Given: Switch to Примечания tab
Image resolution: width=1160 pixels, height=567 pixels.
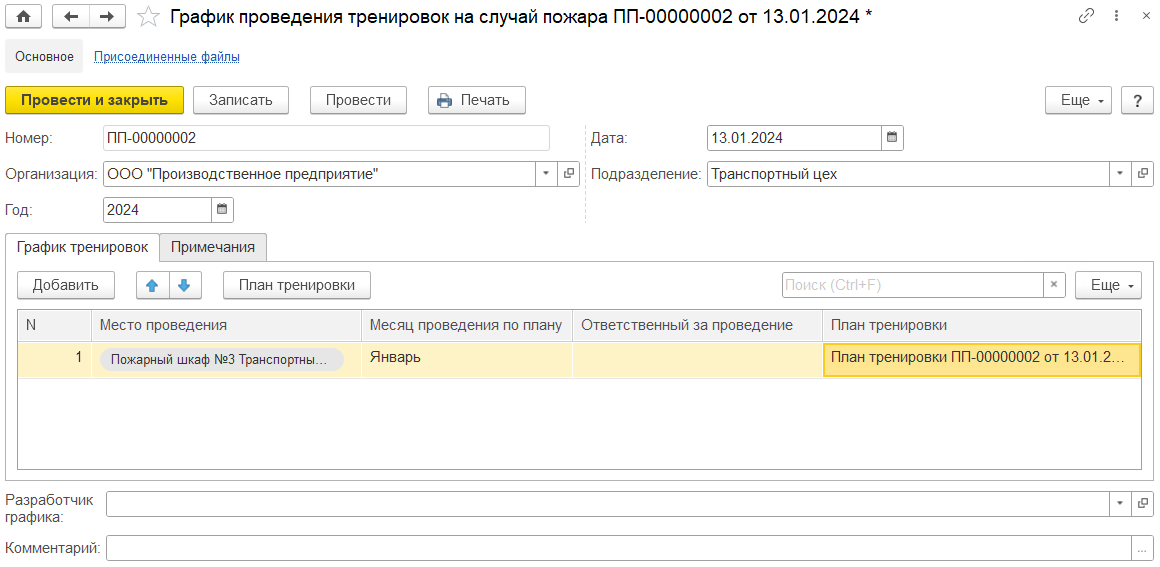Looking at the screenshot, I should [213, 247].
